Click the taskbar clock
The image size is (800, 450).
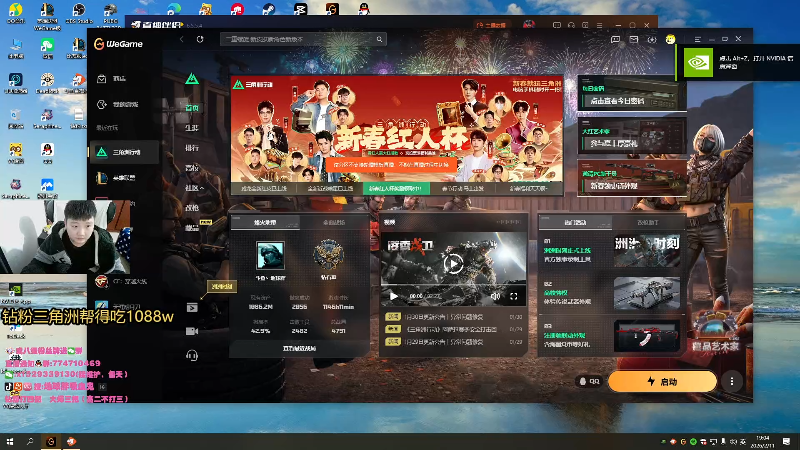(x=763, y=441)
